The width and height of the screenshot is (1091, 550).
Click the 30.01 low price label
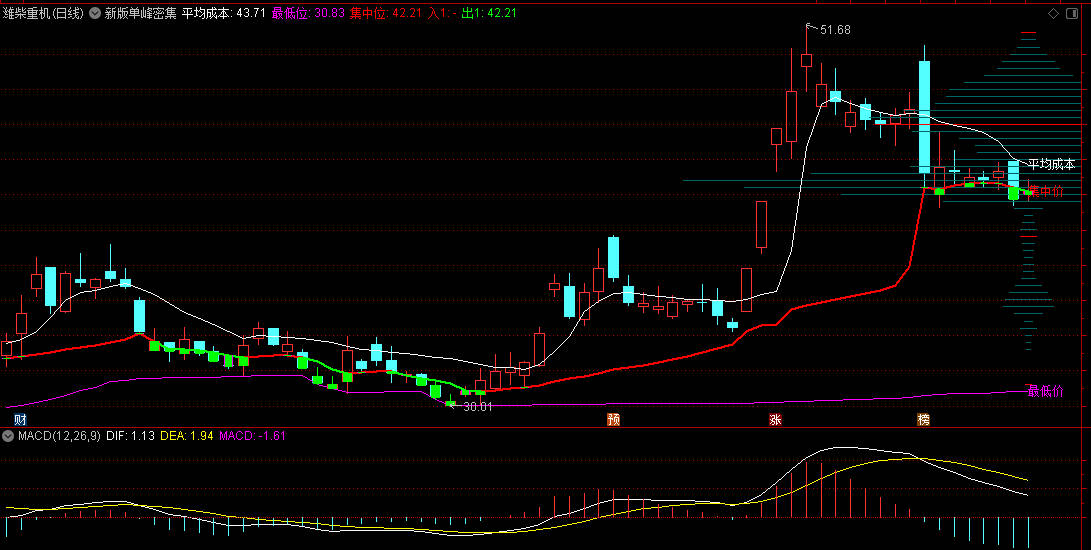pos(477,407)
